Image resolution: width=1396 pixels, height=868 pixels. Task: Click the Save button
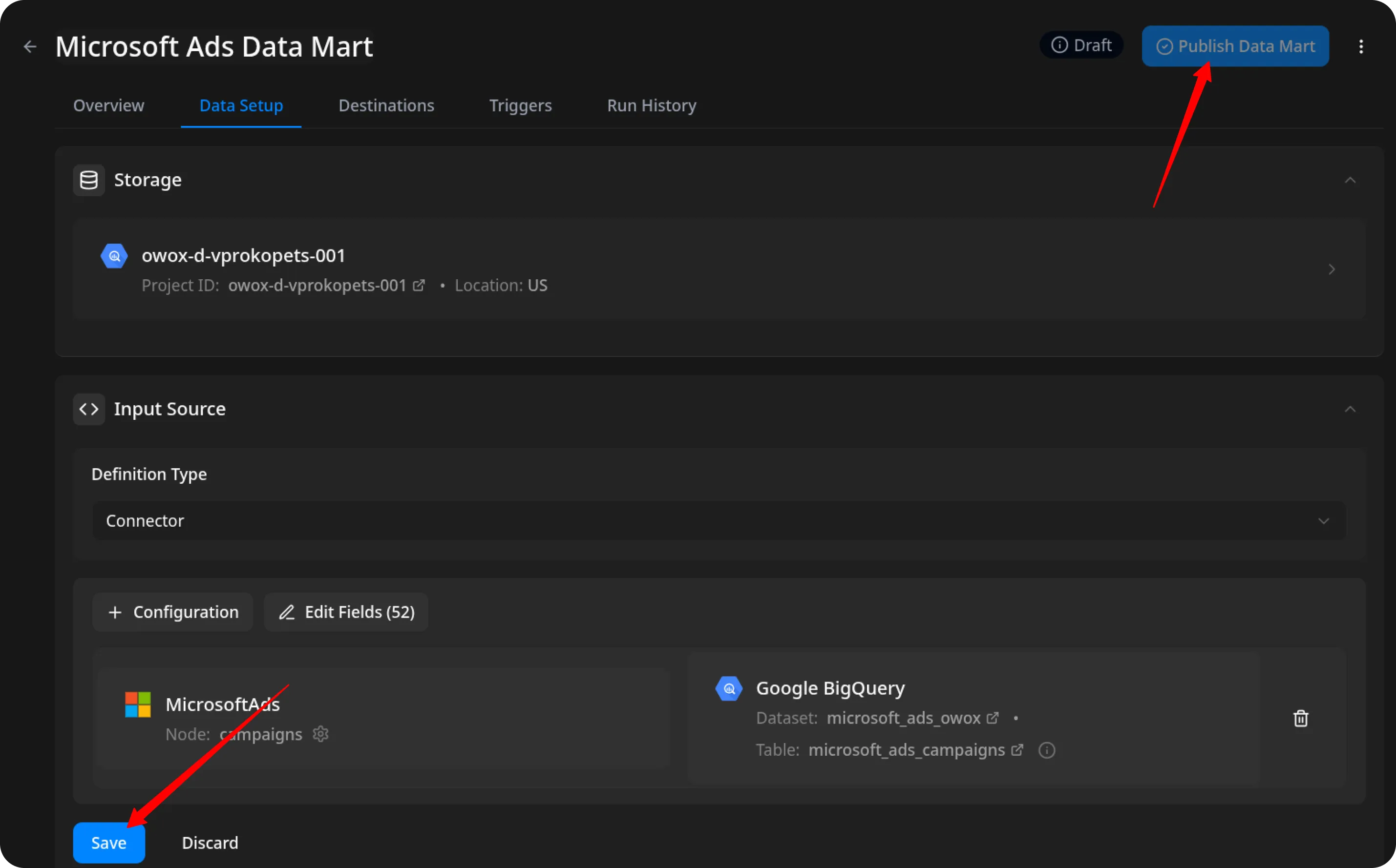click(108, 842)
